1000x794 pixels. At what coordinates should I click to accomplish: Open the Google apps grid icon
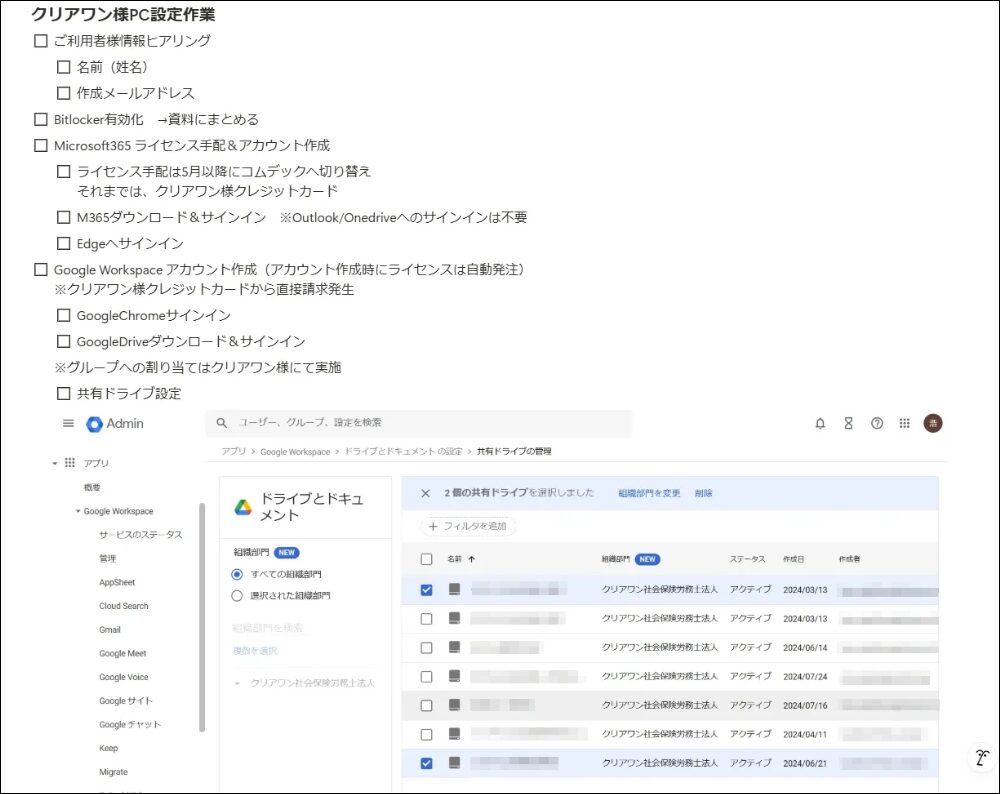(x=904, y=423)
